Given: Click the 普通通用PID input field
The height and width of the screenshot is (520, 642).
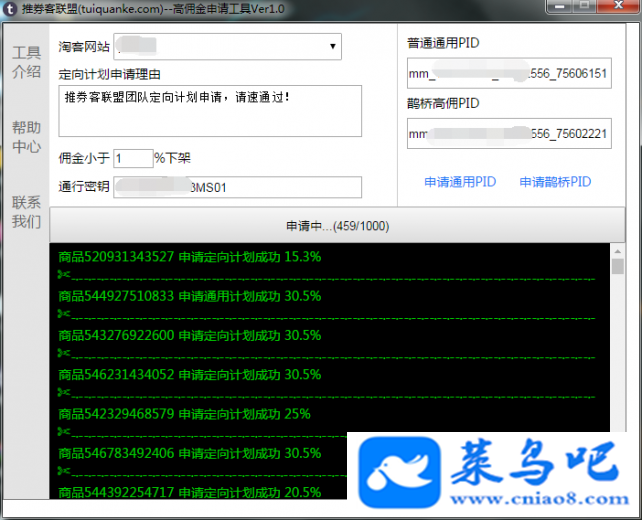Looking at the screenshot, I should click(x=509, y=73).
